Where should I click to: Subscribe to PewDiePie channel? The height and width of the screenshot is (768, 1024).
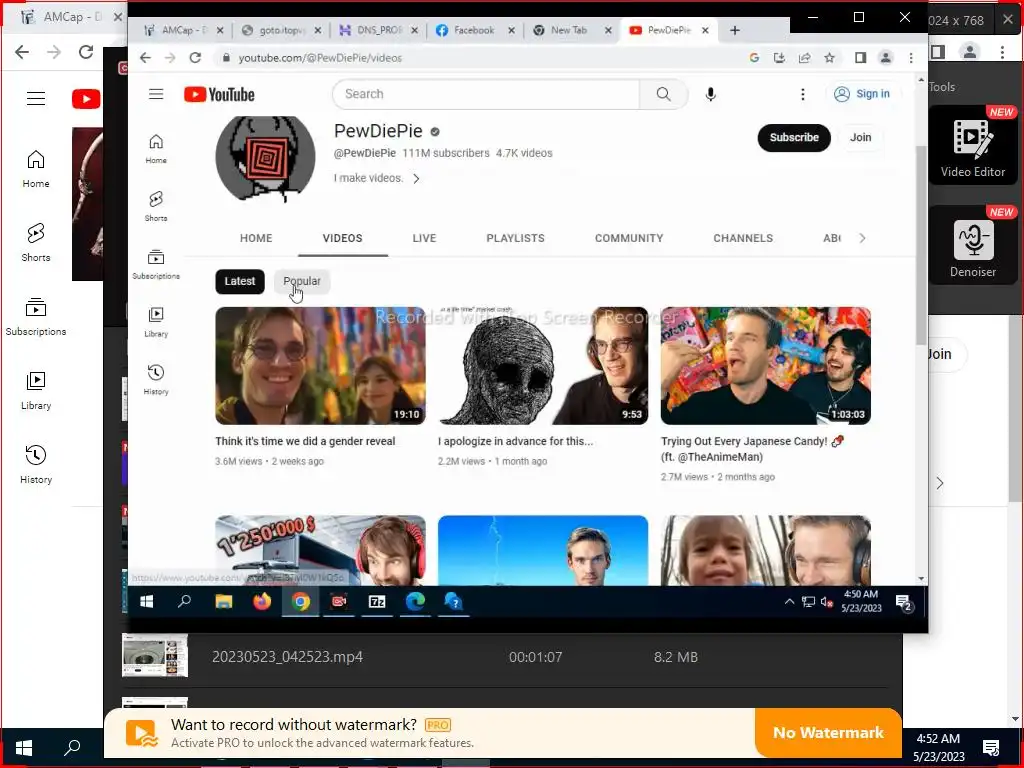[793, 138]
